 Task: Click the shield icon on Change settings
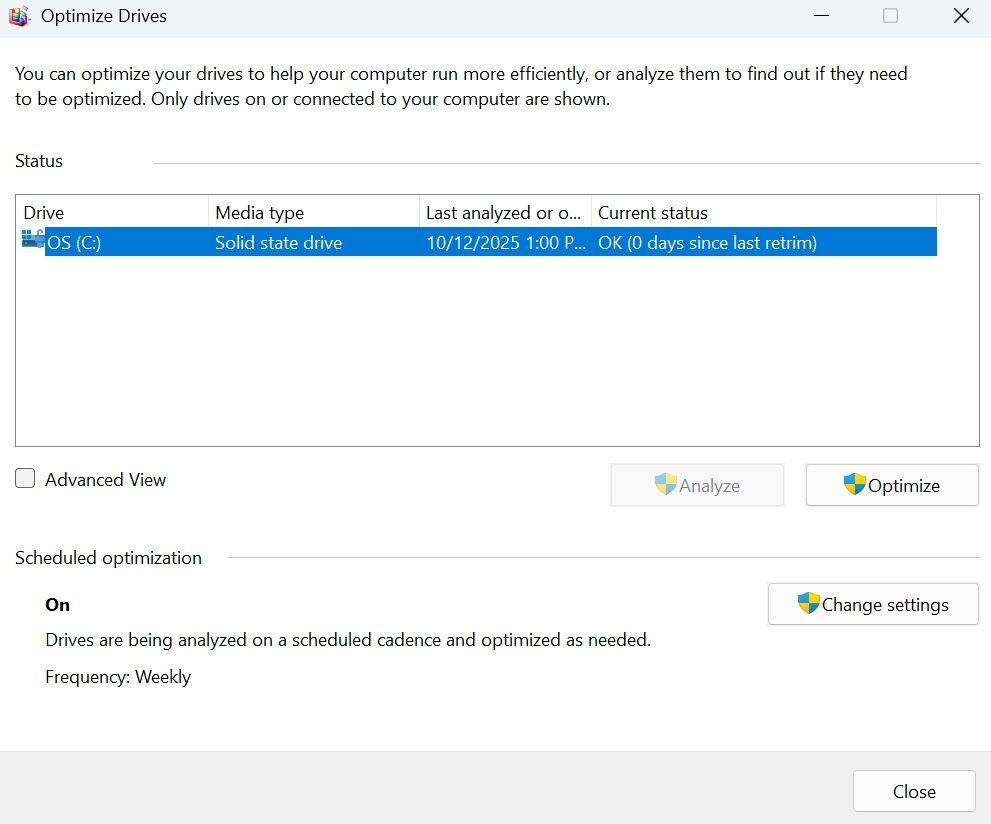coord(808,604)
